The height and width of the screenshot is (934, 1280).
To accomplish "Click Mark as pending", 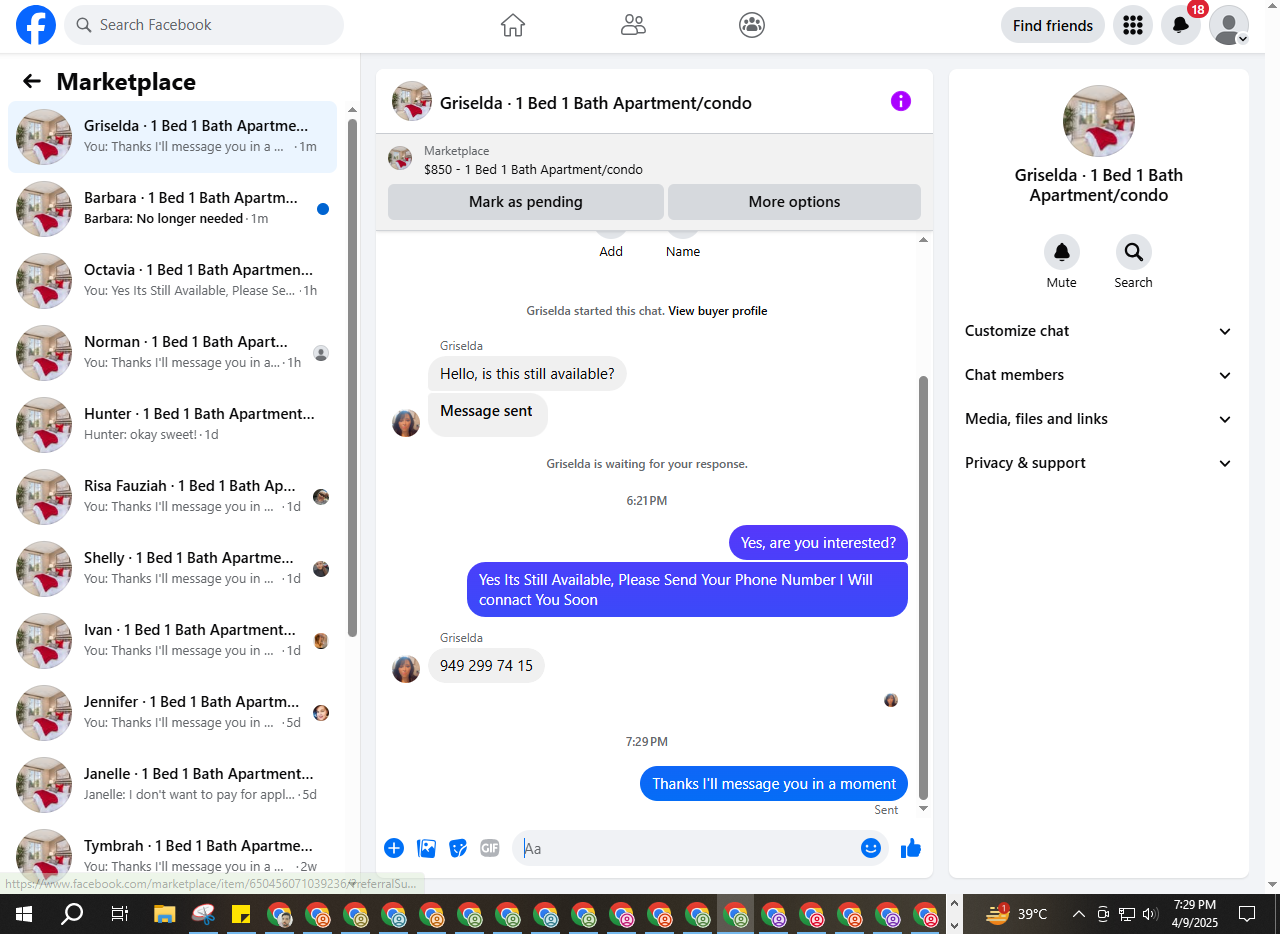I will (x=526, y=202).
